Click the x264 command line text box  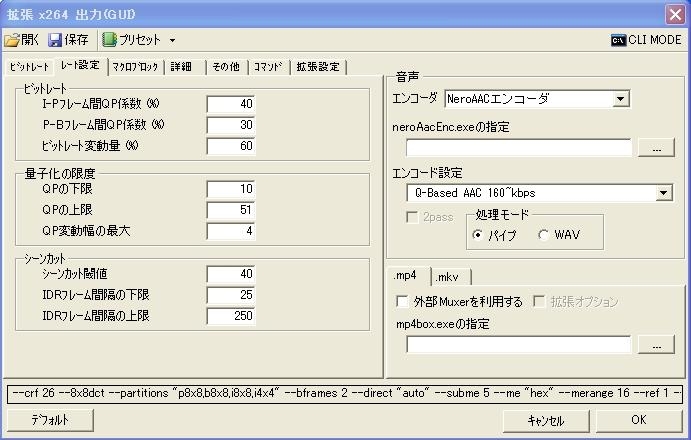point(345,394)
